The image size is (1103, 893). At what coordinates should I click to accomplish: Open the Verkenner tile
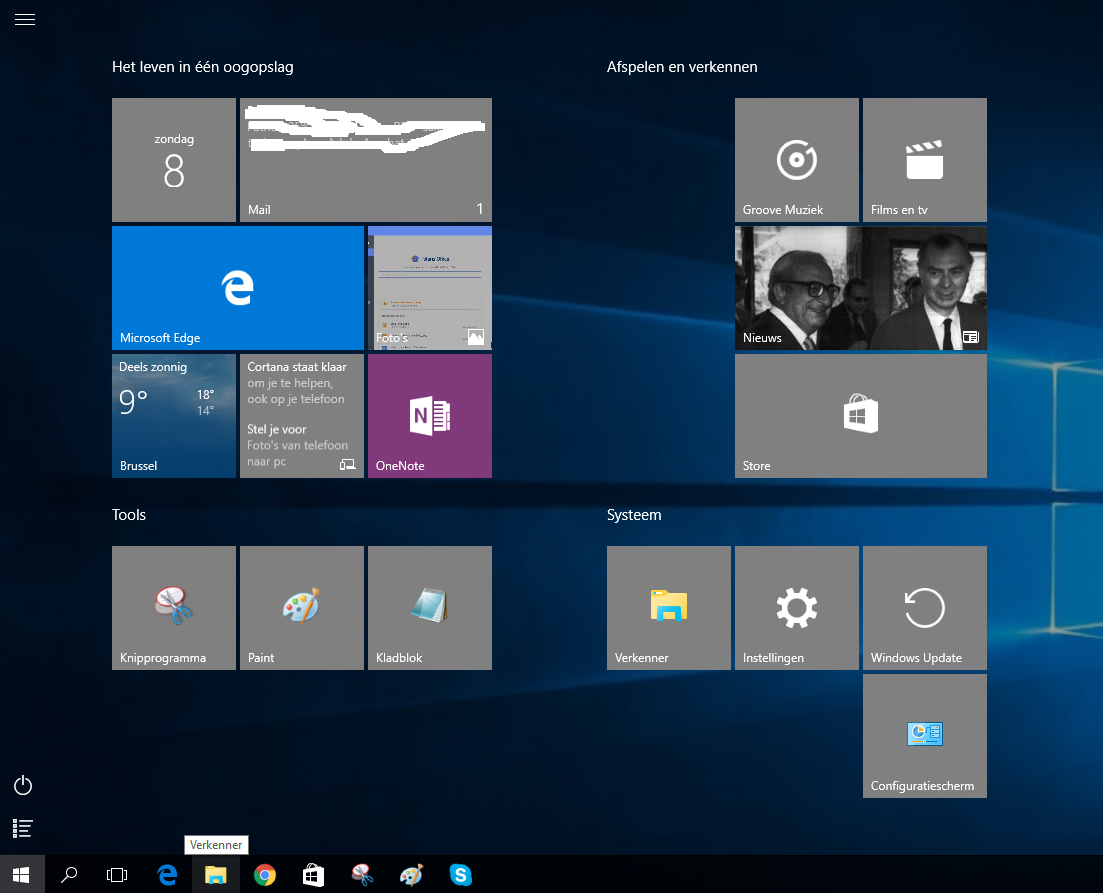tap(669, 608)
